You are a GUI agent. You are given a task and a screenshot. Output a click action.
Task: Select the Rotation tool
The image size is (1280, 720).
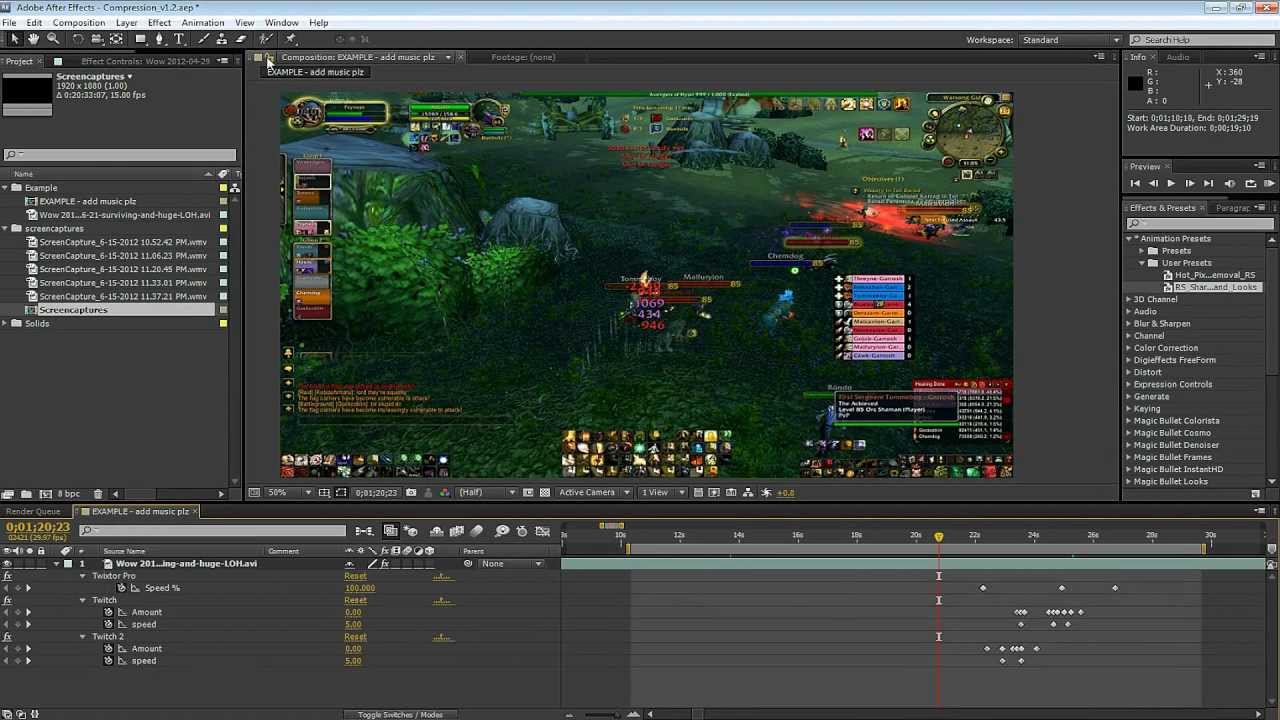tap(78, 39)
